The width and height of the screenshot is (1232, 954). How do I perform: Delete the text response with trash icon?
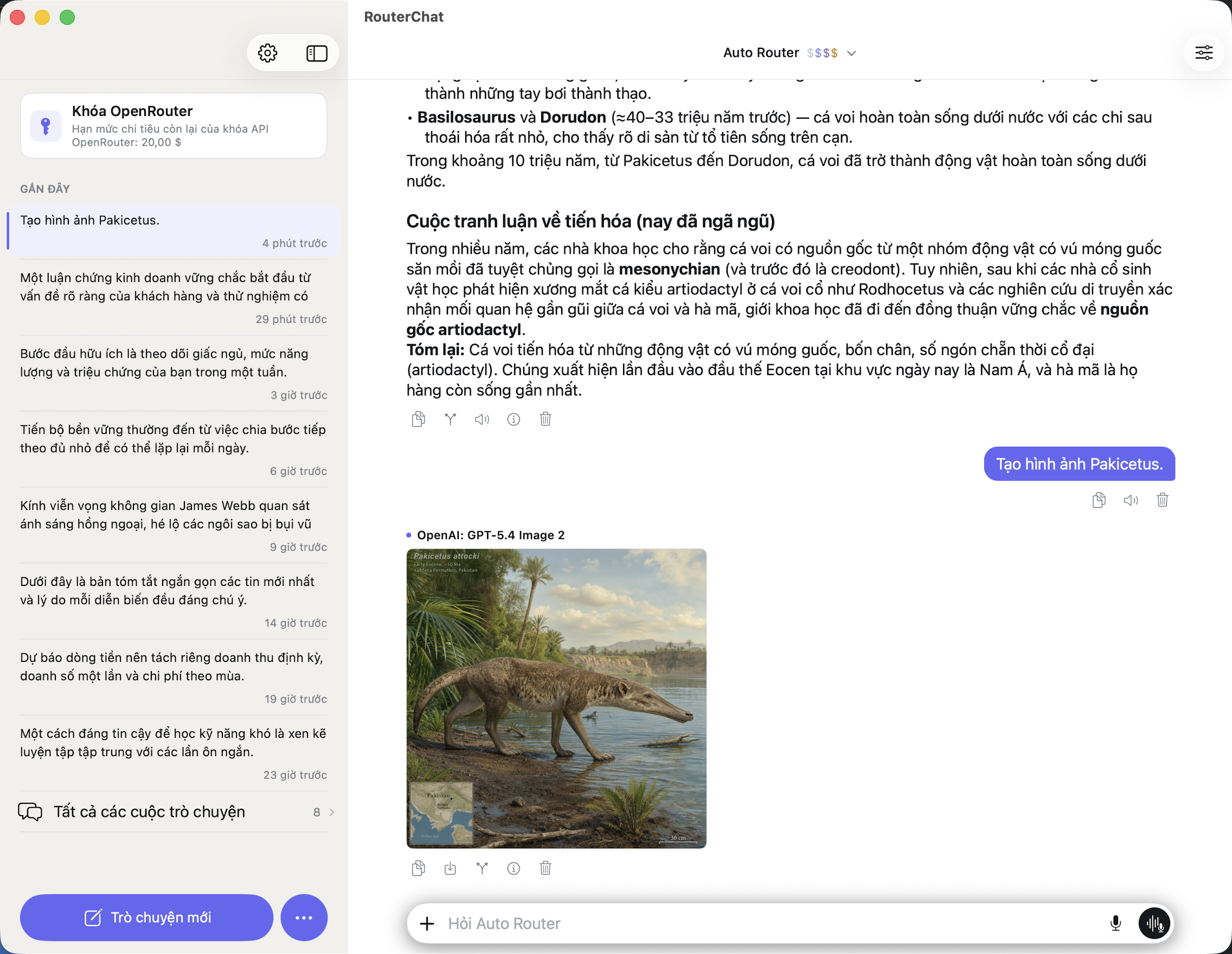[545, 419]
